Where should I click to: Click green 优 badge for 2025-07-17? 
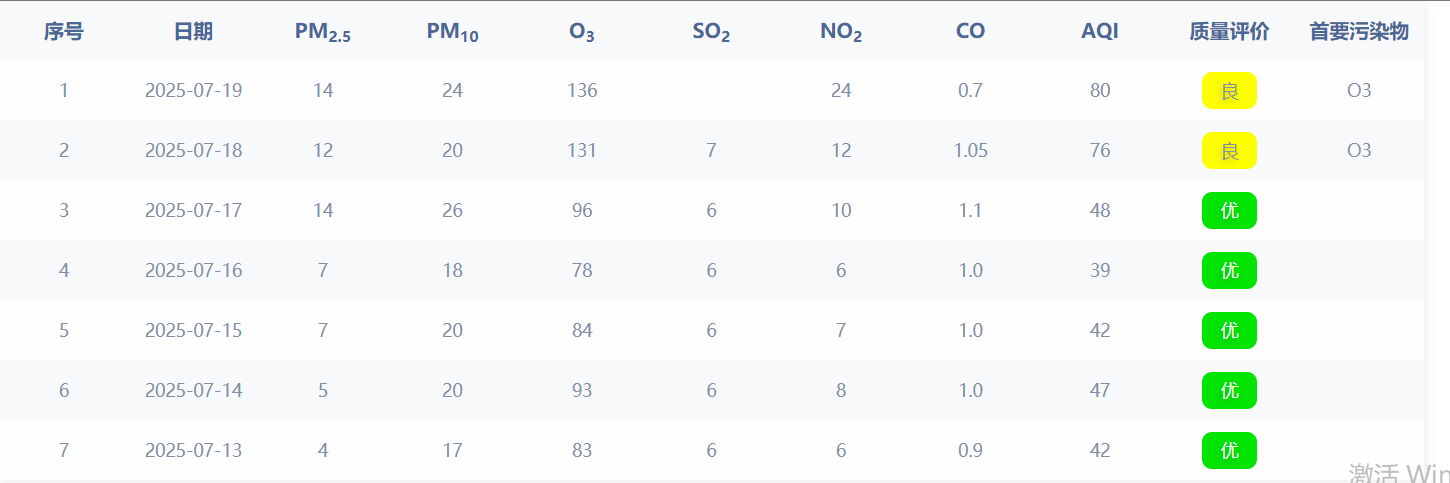tap(1229, 211)
